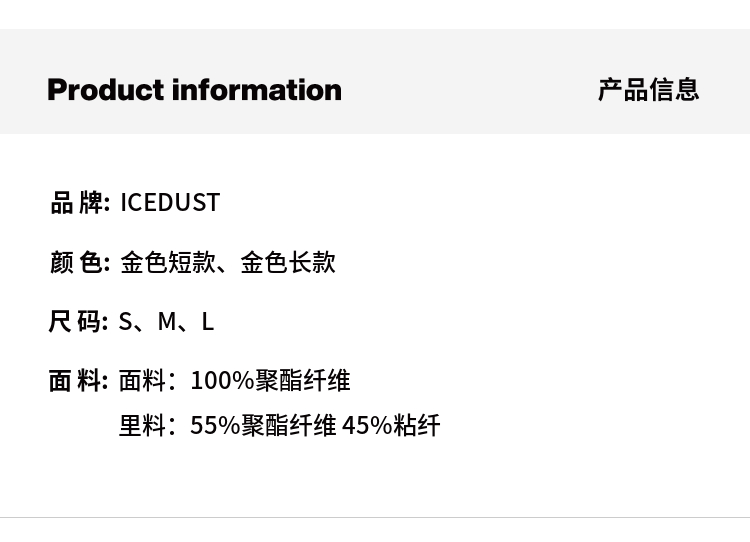750x542 pixels.
Task: Select the ICEDUST brand name
Action: [x=170, y=203]
